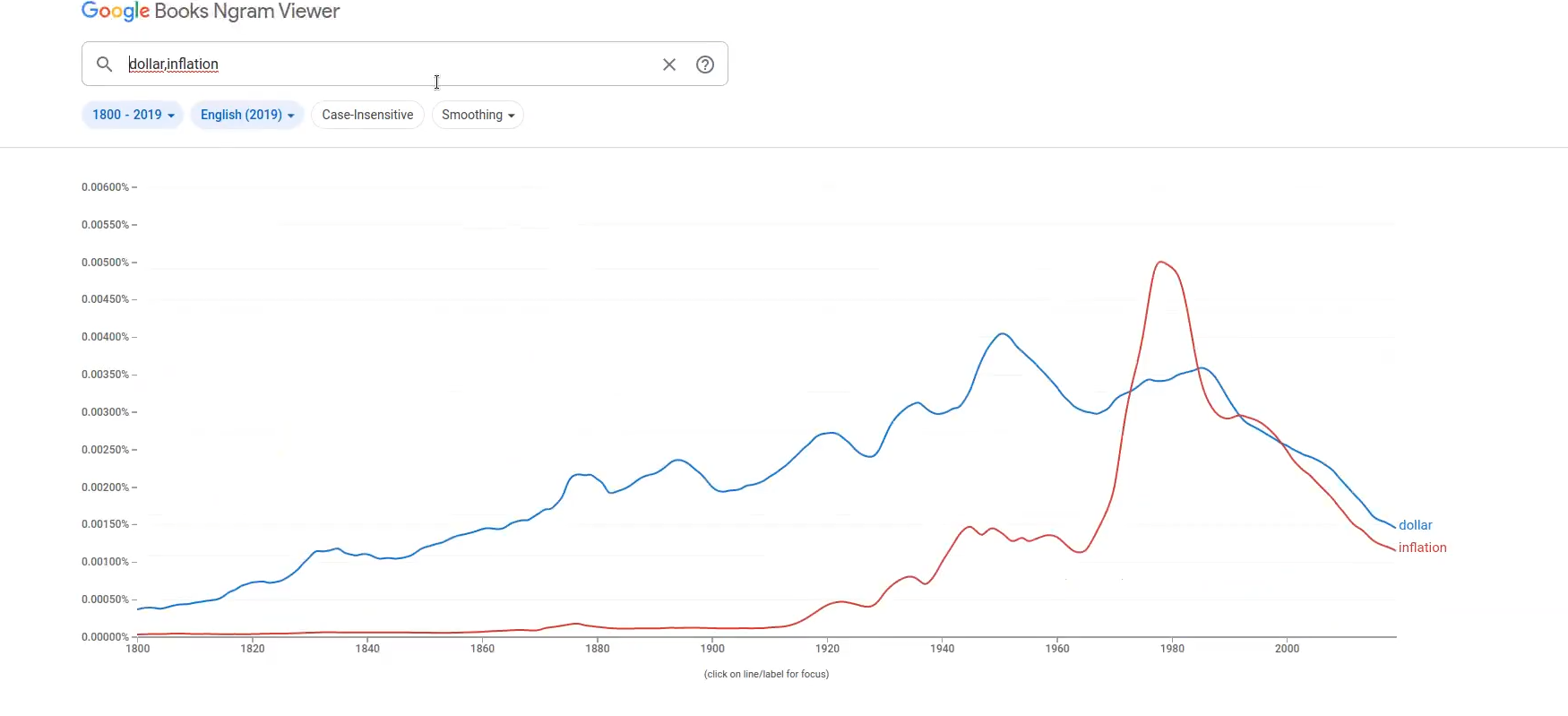Clear the search query with the X icon
1568x716 pixels.
click(669, 65)
